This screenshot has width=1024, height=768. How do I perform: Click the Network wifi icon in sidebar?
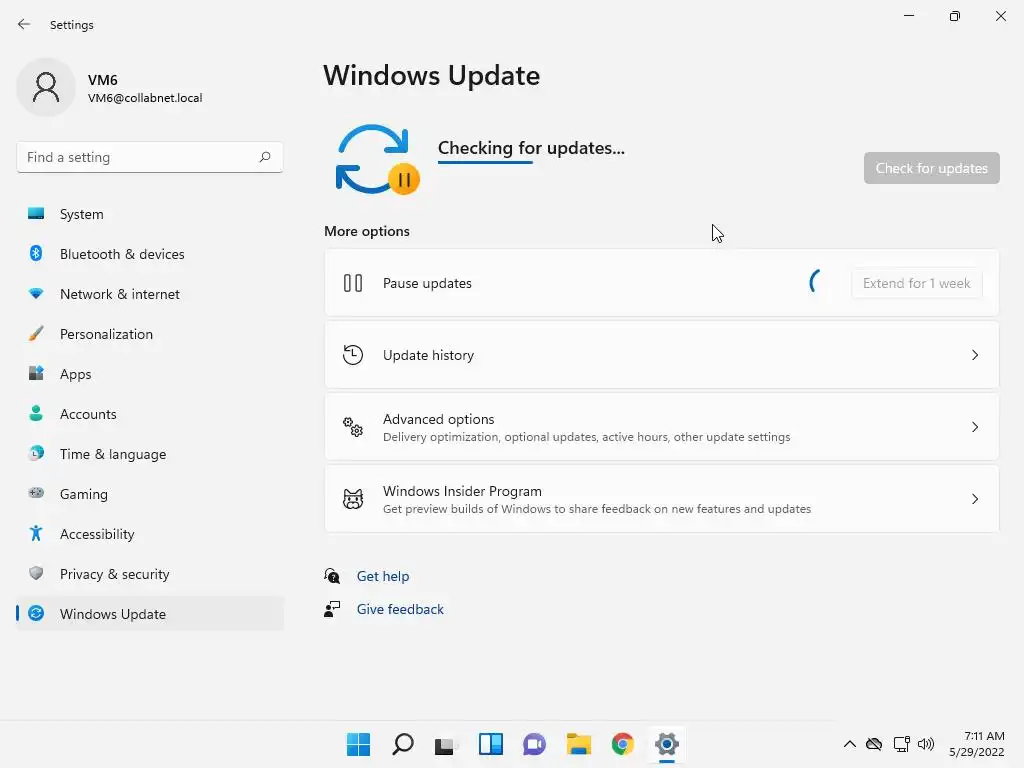click(x=36, y=293)
